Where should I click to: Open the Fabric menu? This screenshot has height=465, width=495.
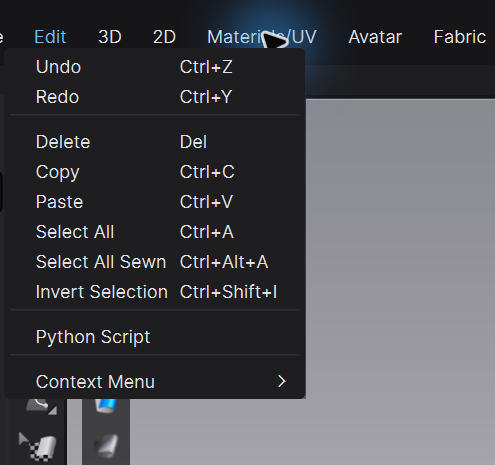tap(460, 37)
